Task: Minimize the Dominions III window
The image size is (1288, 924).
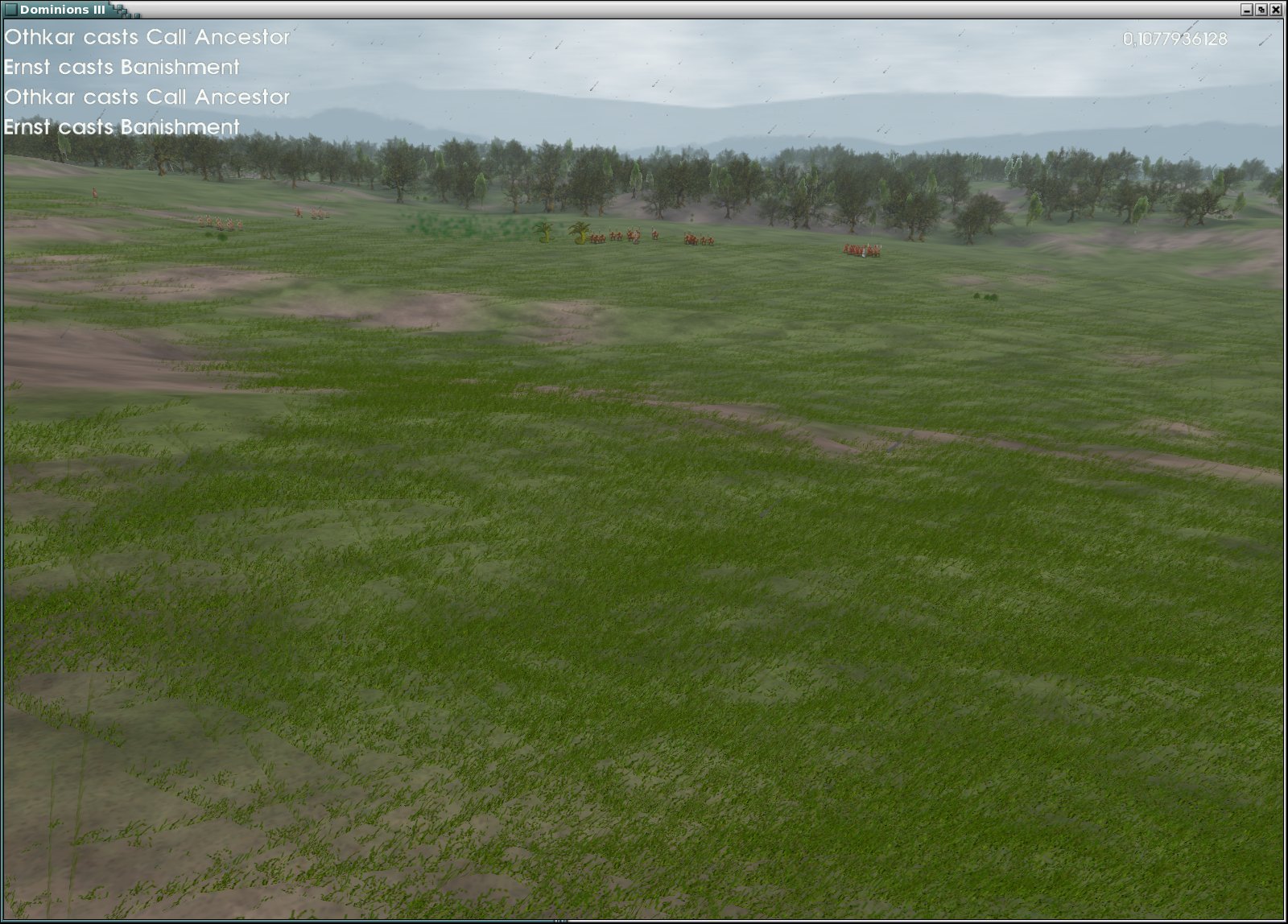Action: (x=1247, y=10)
